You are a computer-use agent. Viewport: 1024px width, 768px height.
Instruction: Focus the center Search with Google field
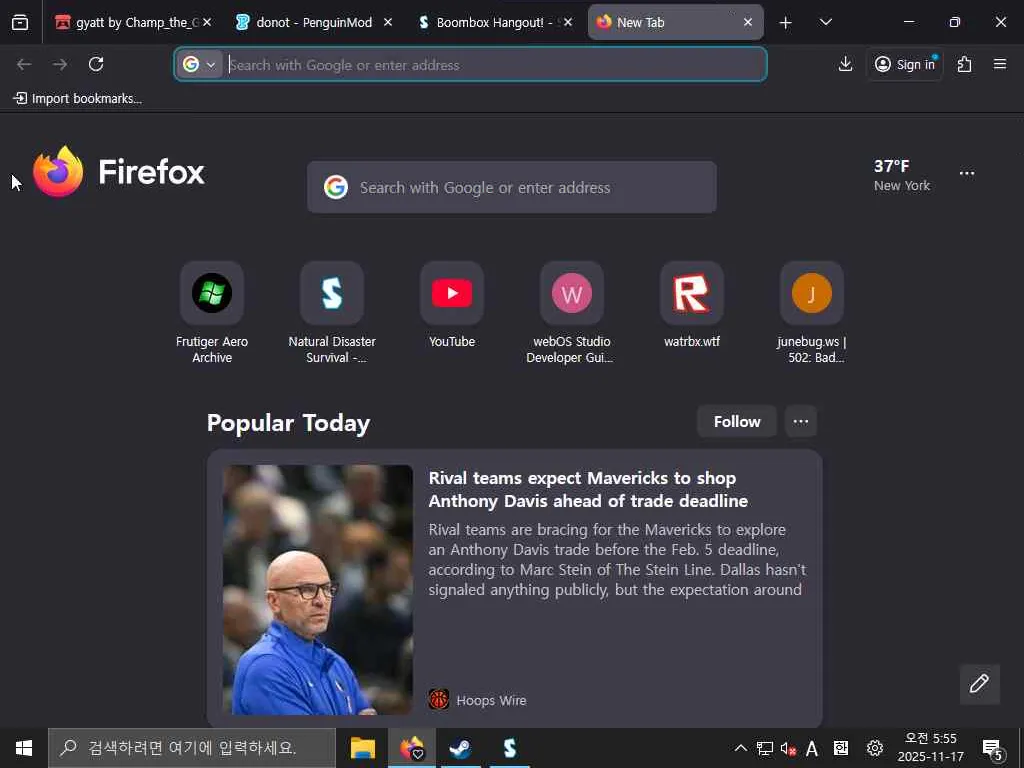pyautogui.click(x=512, y=187)
